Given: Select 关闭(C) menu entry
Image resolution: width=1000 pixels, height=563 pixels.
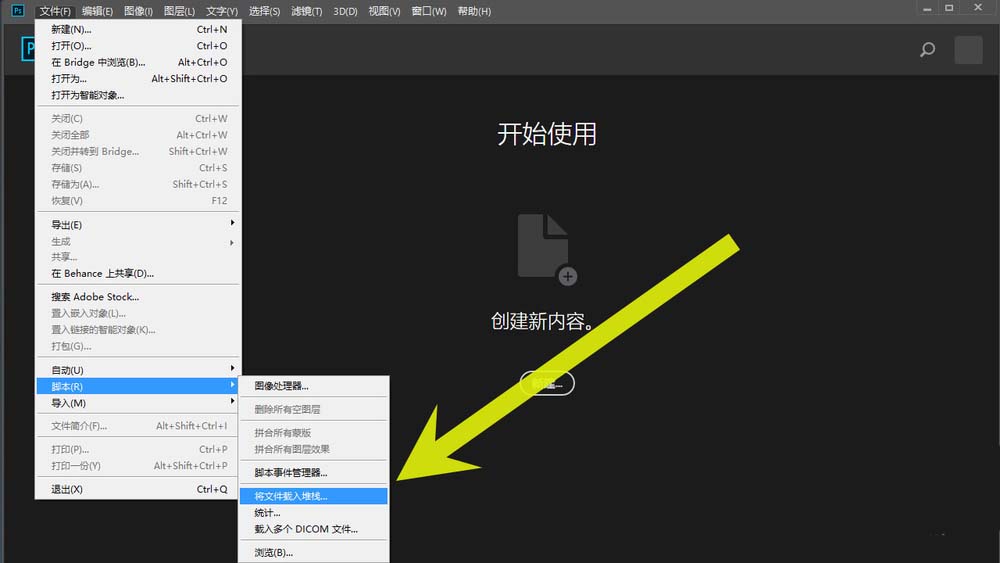Looking at the screenshot, I should click(138, 119).
